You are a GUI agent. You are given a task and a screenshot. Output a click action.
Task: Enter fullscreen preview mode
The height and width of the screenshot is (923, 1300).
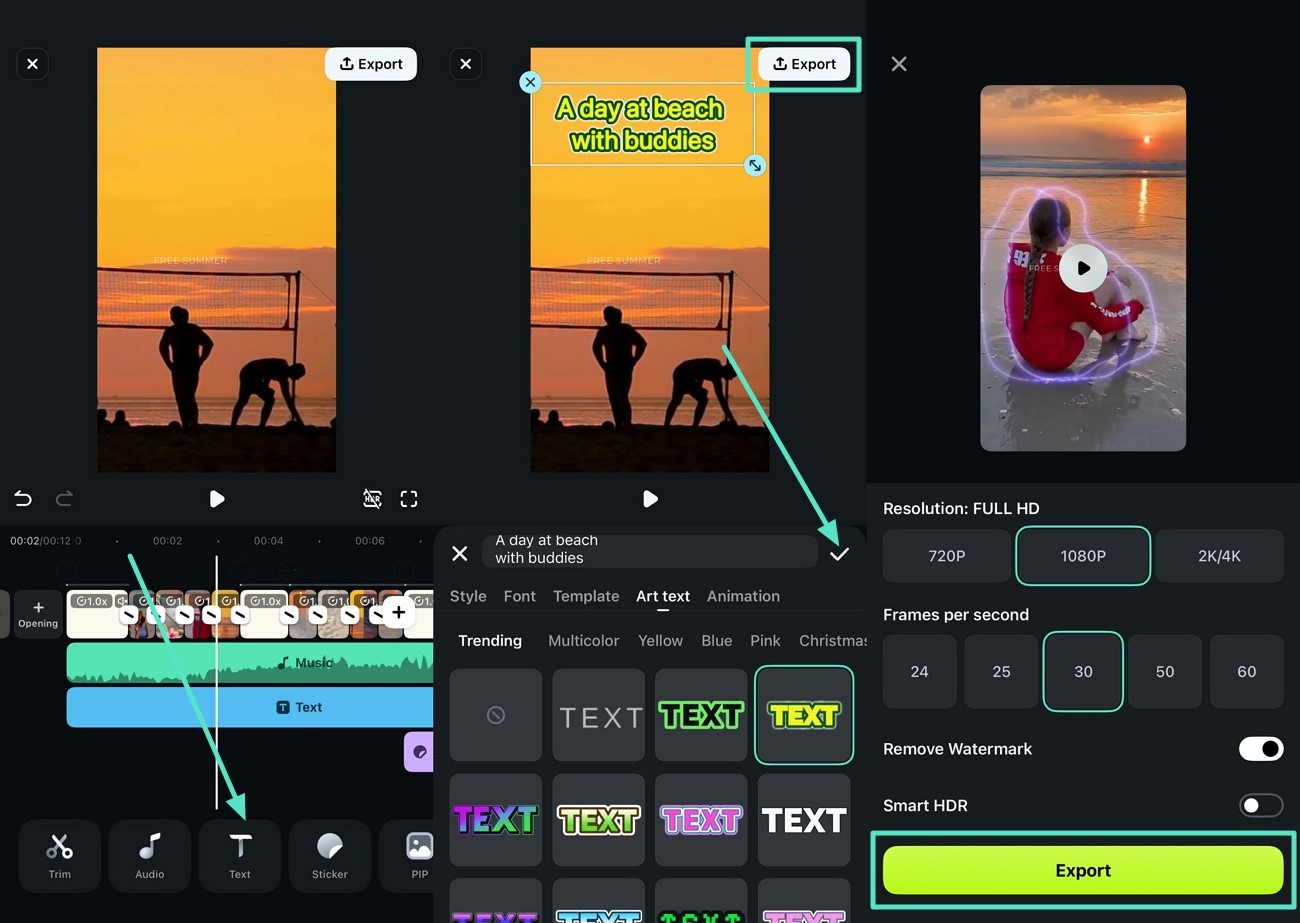pos(409,498)
